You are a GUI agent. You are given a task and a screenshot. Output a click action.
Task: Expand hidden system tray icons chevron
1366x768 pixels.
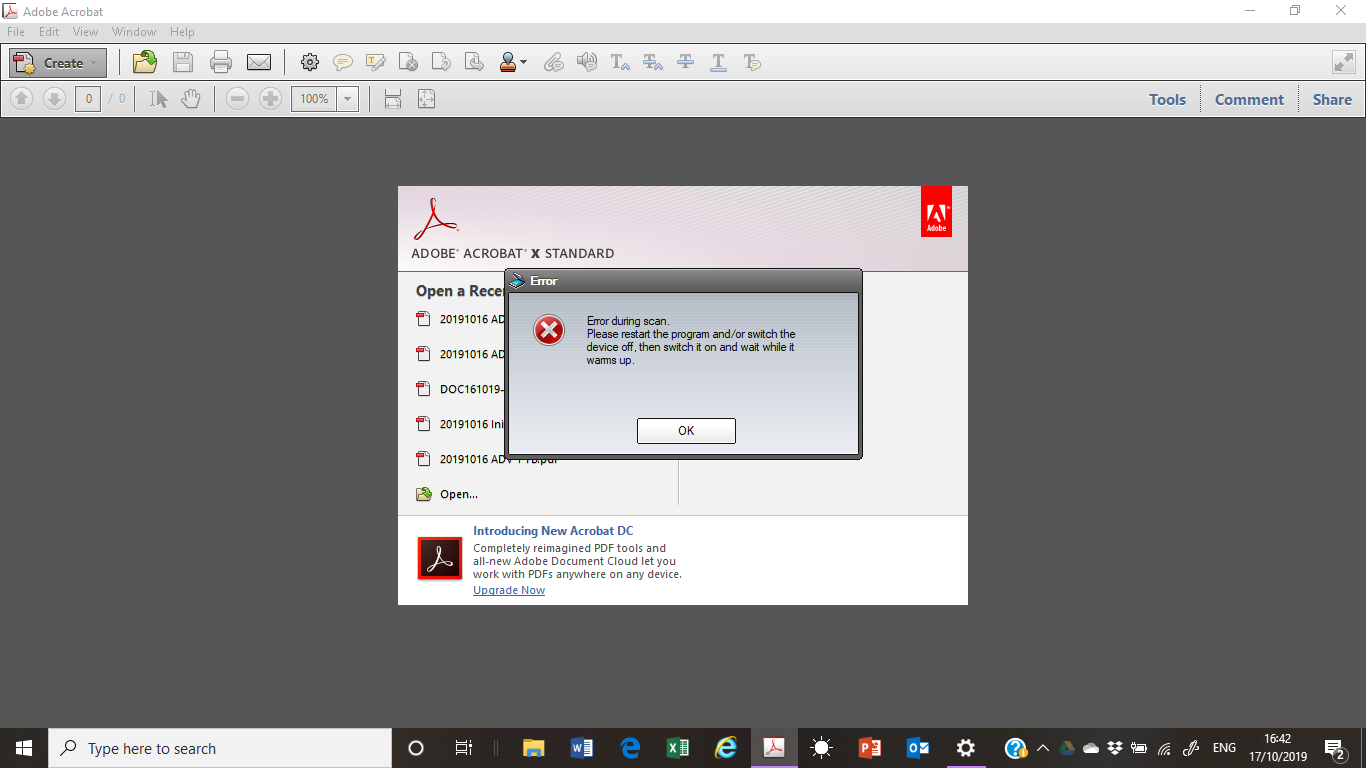click(1042, 748)
